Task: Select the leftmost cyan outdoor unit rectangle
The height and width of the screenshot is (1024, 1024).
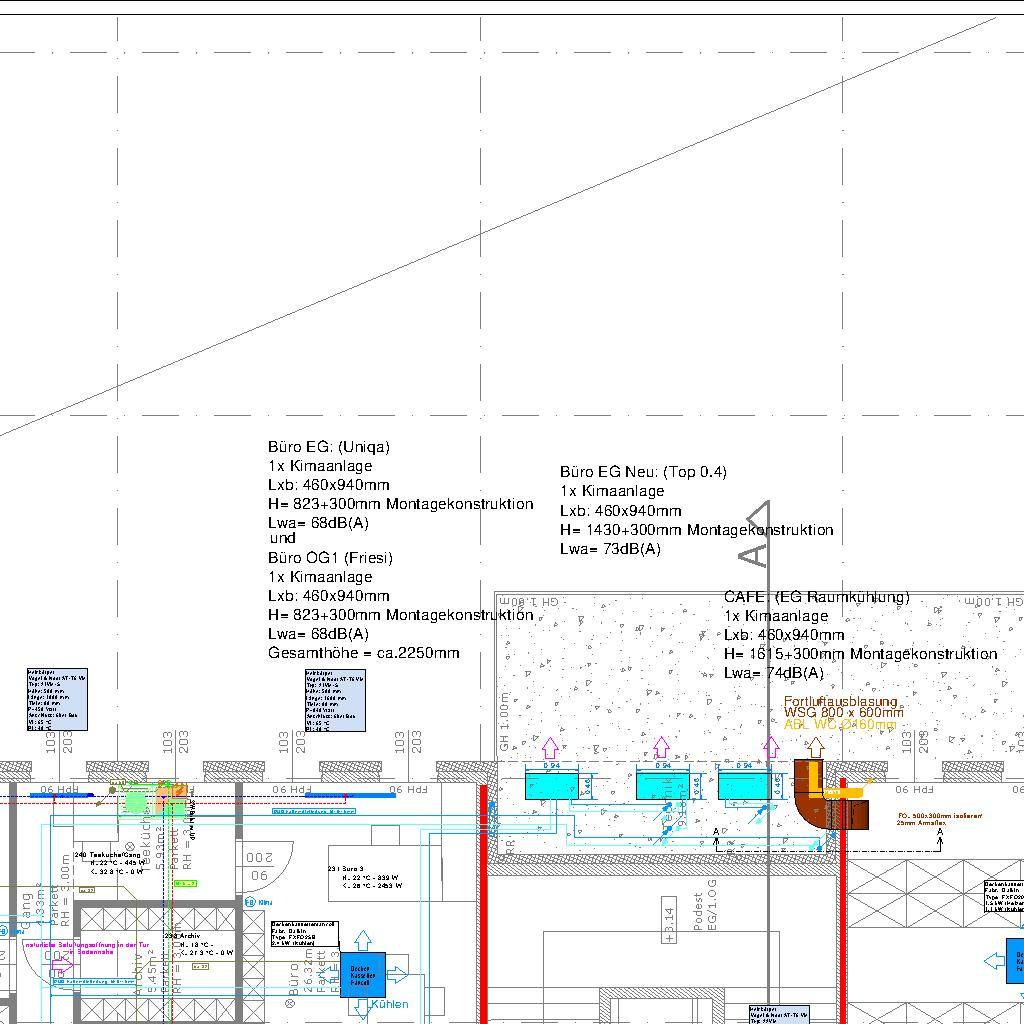Action: 552,786
